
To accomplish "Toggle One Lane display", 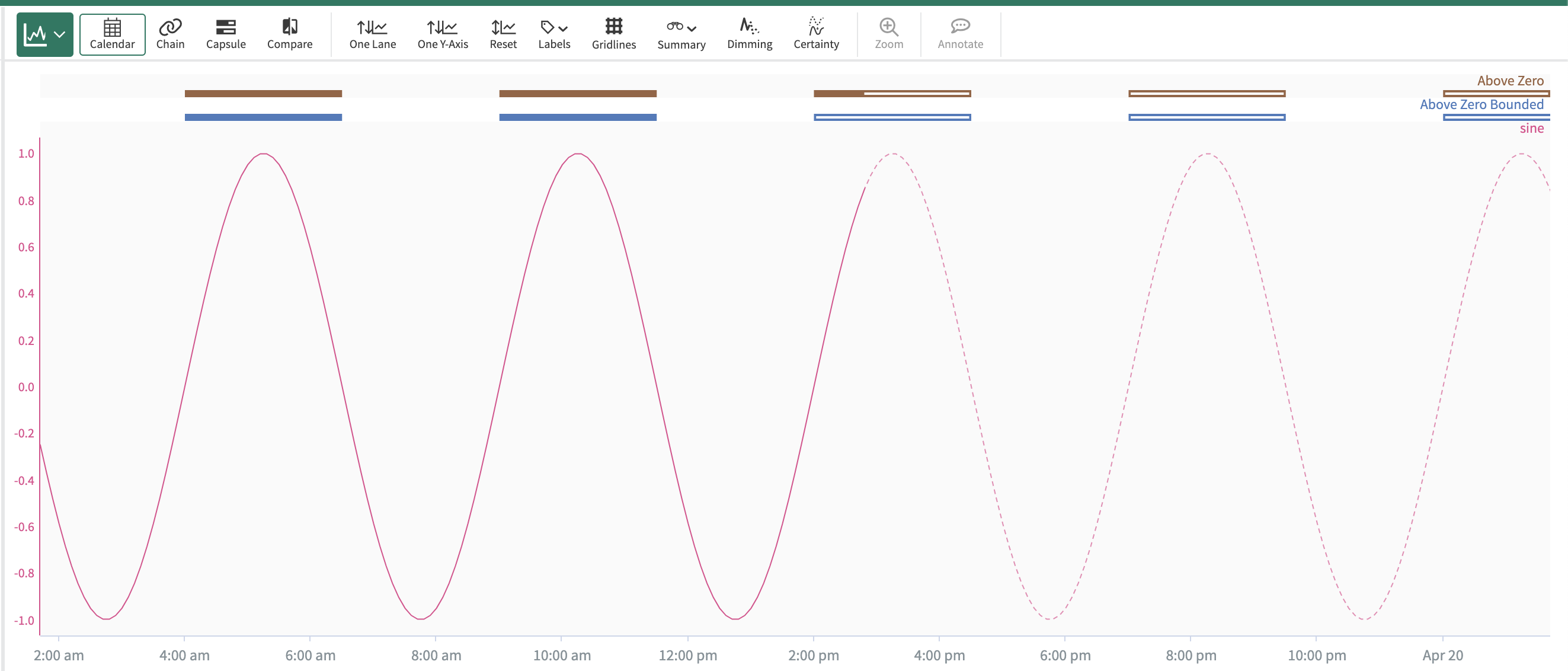I will coord(372,35).
